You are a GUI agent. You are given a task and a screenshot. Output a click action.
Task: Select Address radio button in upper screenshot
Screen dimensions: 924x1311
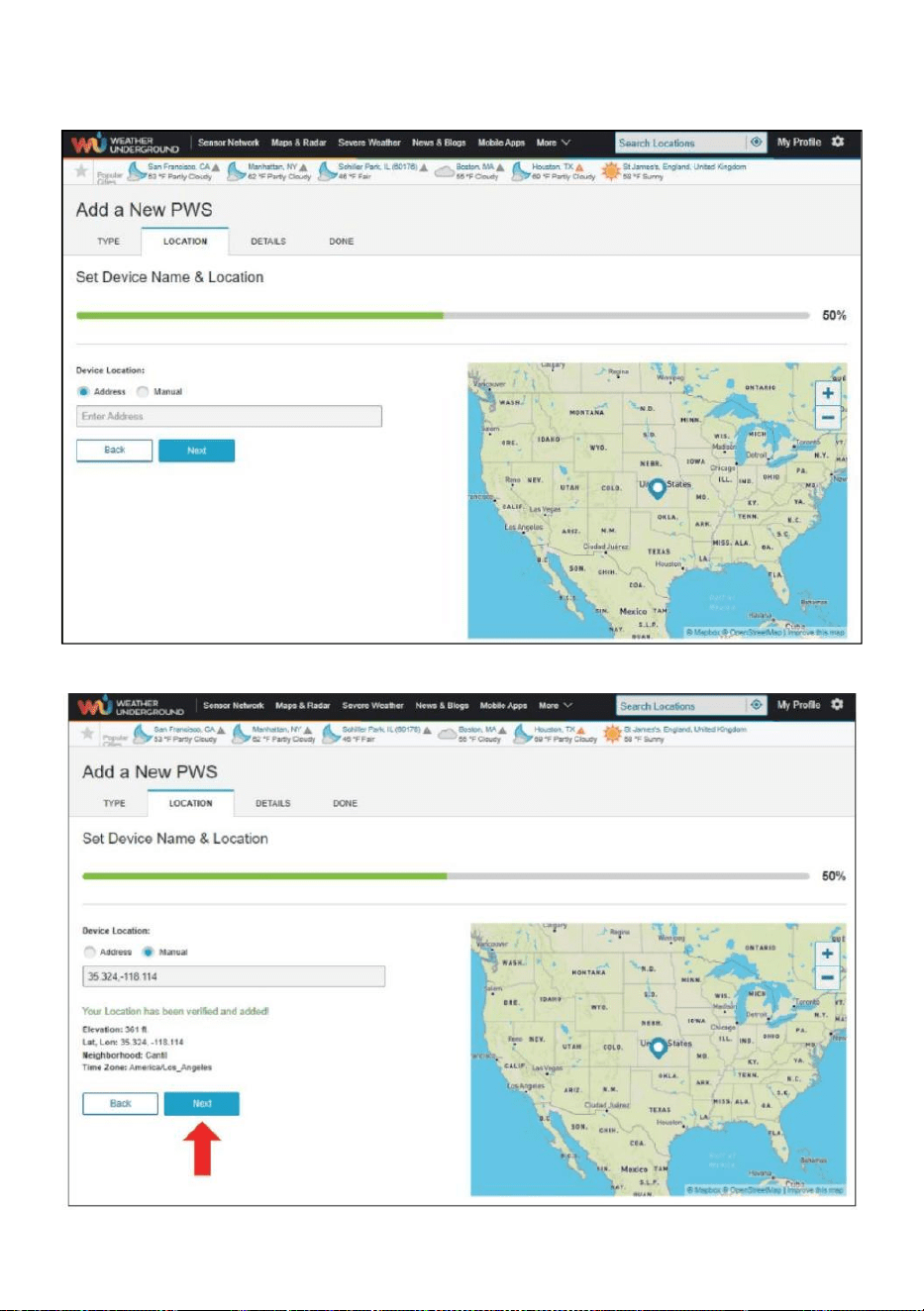tap(83, 392)
